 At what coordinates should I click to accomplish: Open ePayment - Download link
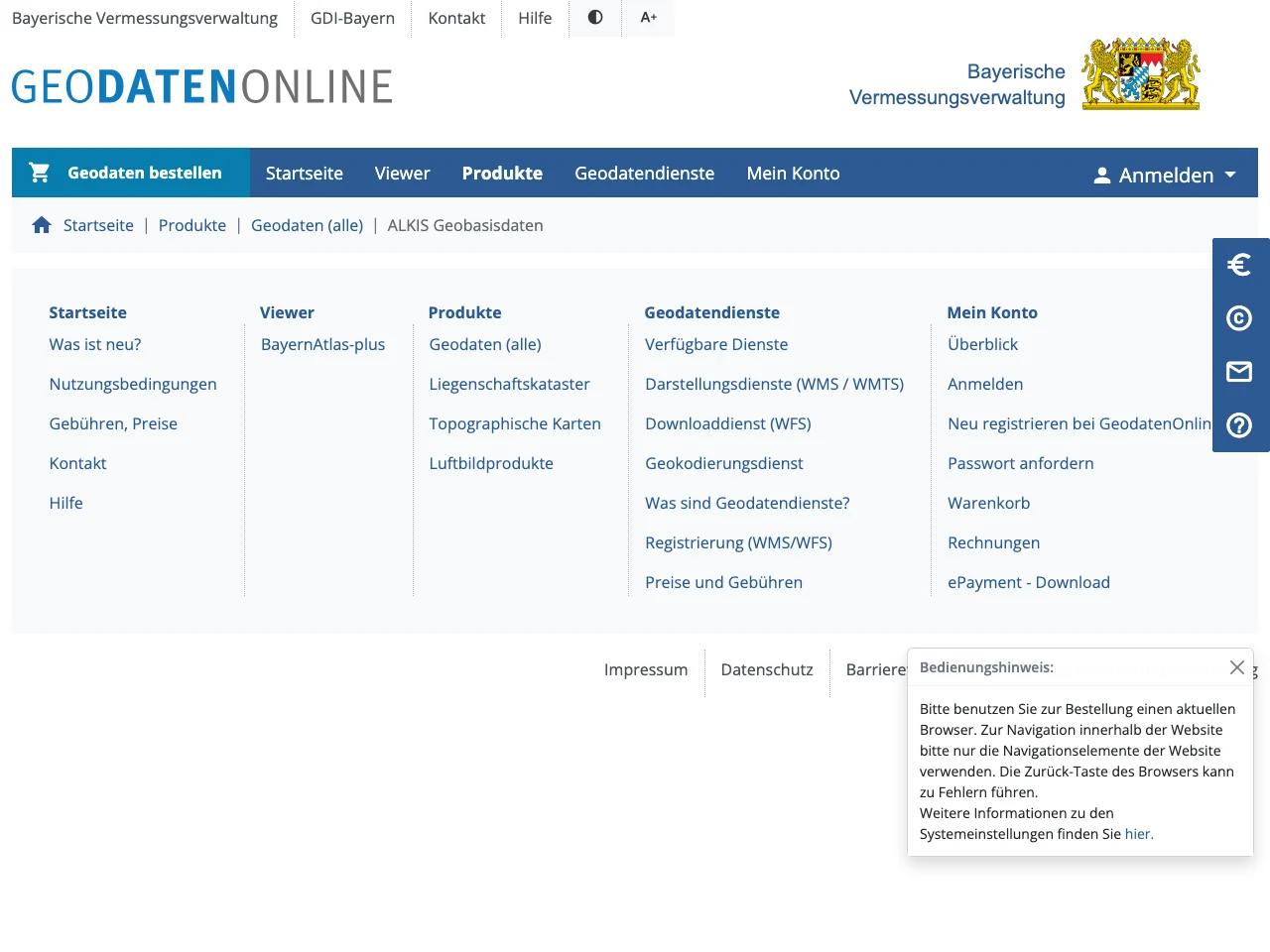[x=1029, y=582]
